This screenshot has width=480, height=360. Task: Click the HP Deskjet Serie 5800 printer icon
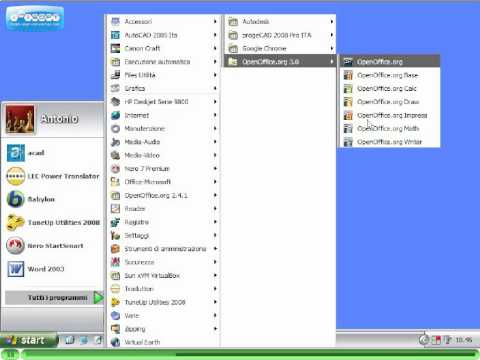[115, 102]
